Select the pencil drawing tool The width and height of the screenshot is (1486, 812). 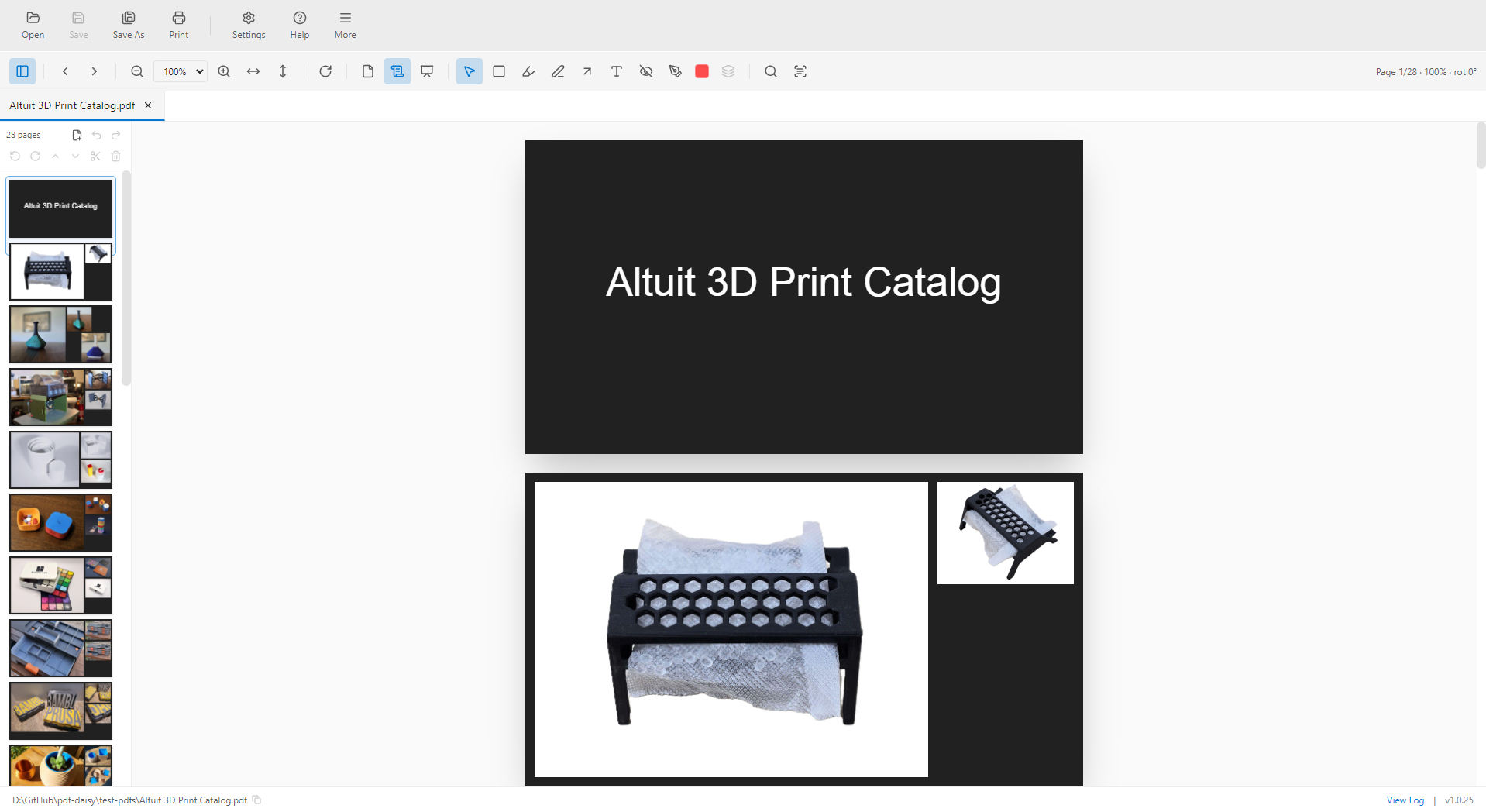tap(558, 71)
